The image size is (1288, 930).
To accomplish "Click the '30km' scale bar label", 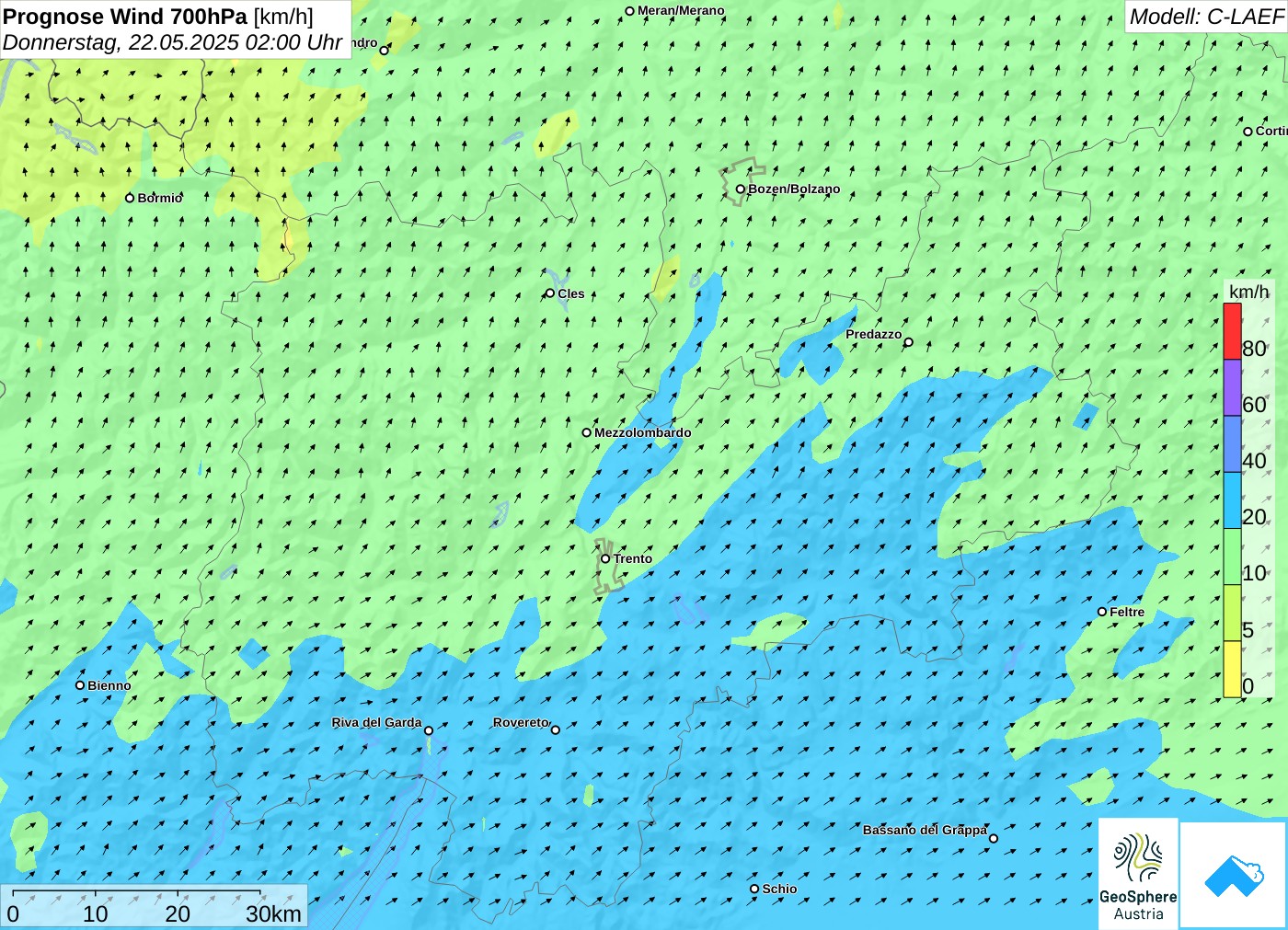I will [273, 913].
